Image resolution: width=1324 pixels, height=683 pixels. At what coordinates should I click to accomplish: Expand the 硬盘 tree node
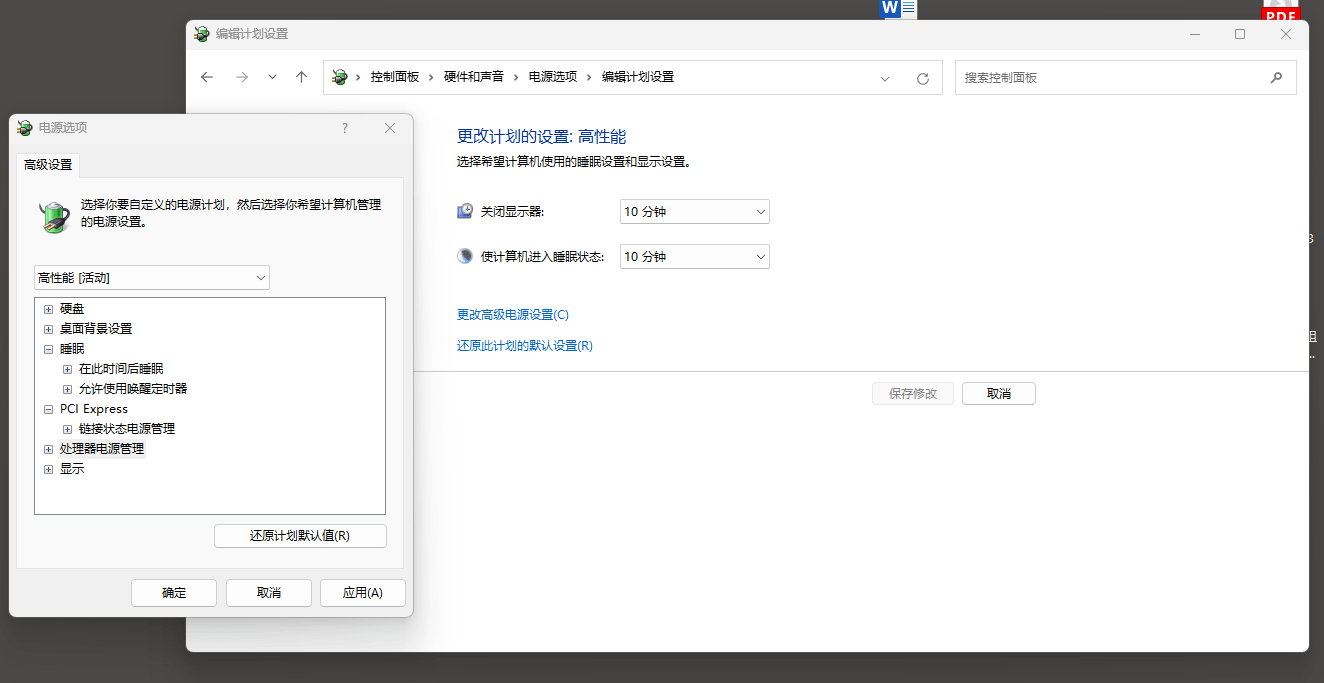click(x=48, y=309)
